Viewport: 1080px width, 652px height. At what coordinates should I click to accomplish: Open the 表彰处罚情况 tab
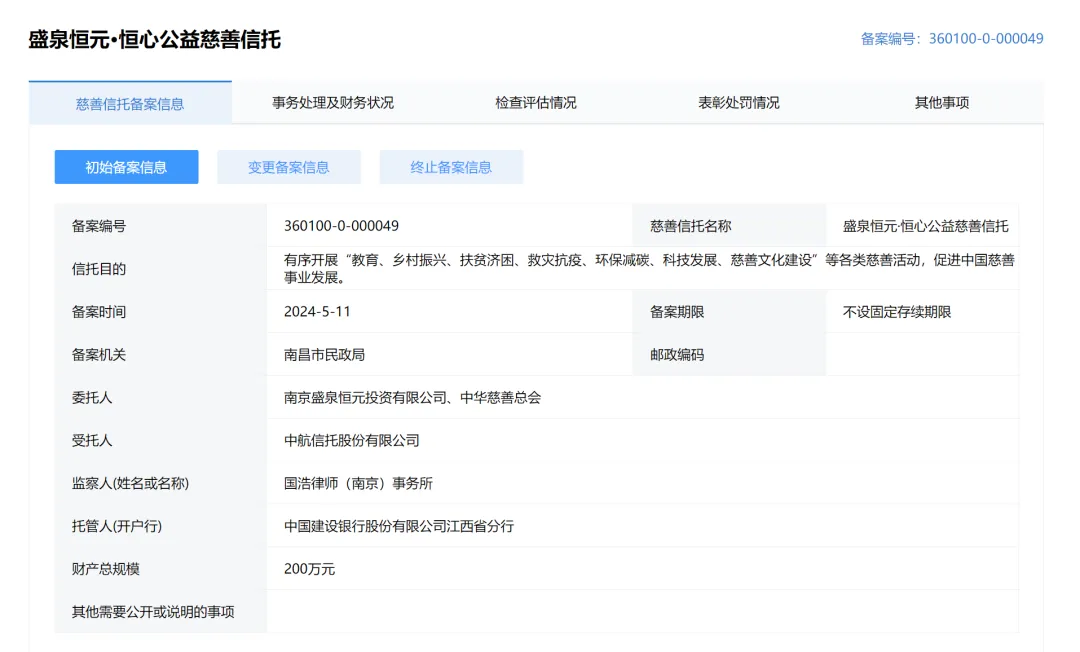pyautogui.click(x=738, y=103)
